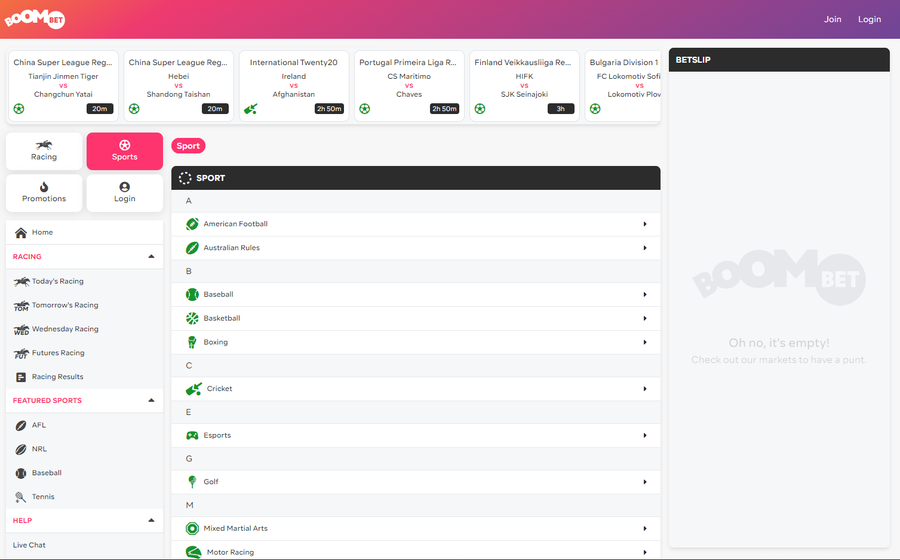Open Live Chat under Help
The height and width of the screenshot is (560, 900).
click(29, 545)
